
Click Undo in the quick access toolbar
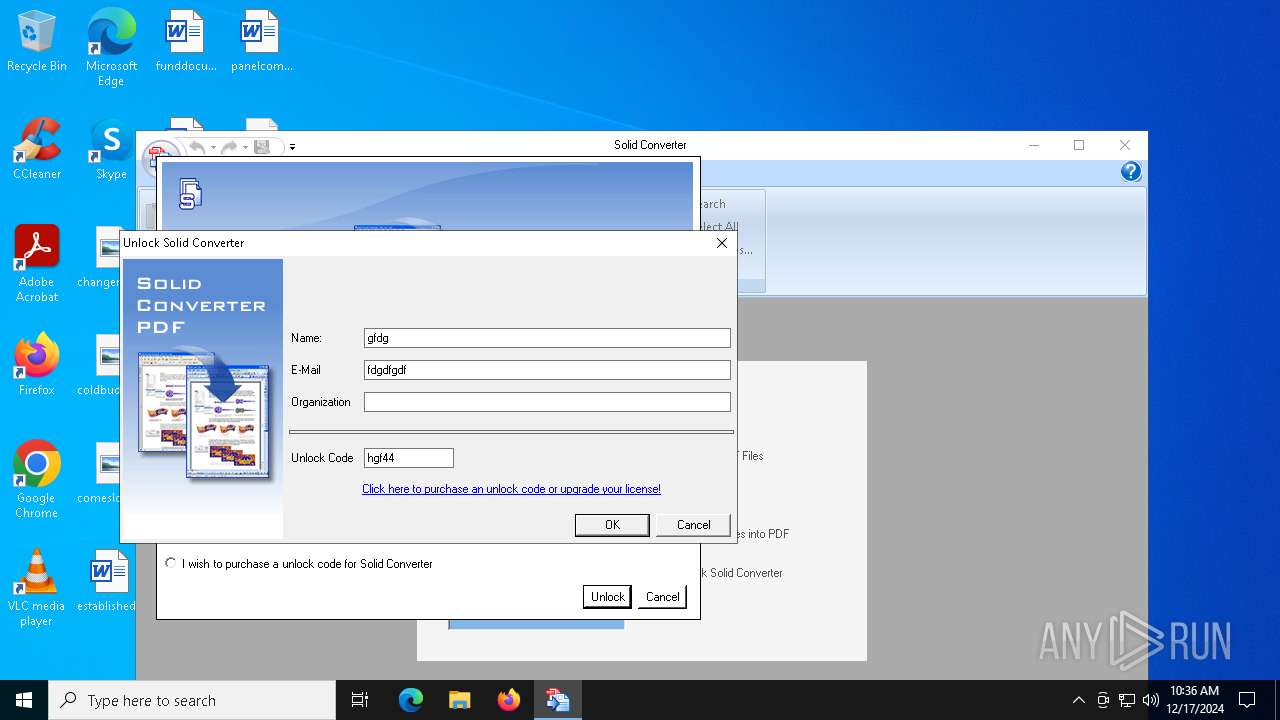click(x=197, y=147)
